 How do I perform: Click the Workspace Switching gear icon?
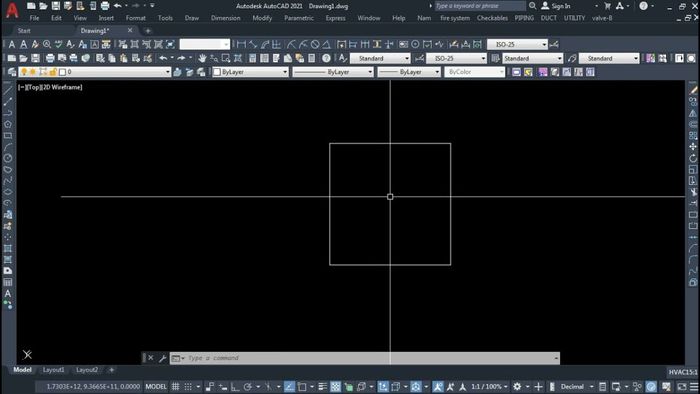coord(517,386)
